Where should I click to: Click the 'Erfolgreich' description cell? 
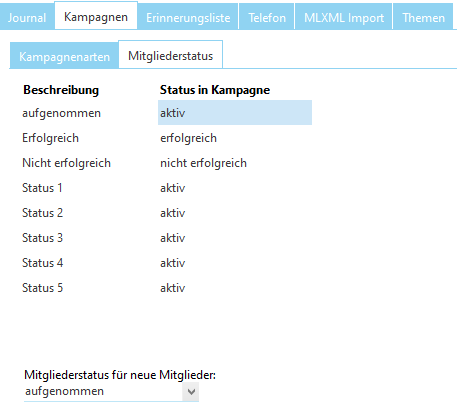point(50,138)
